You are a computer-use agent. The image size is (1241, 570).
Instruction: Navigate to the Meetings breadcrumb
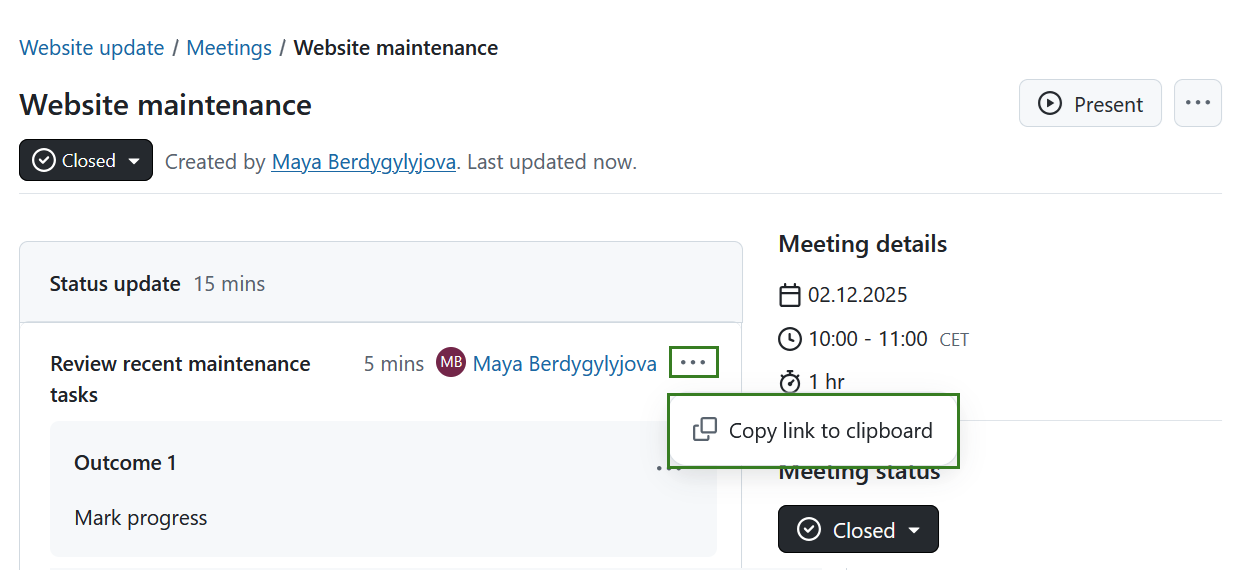point(229,48)
